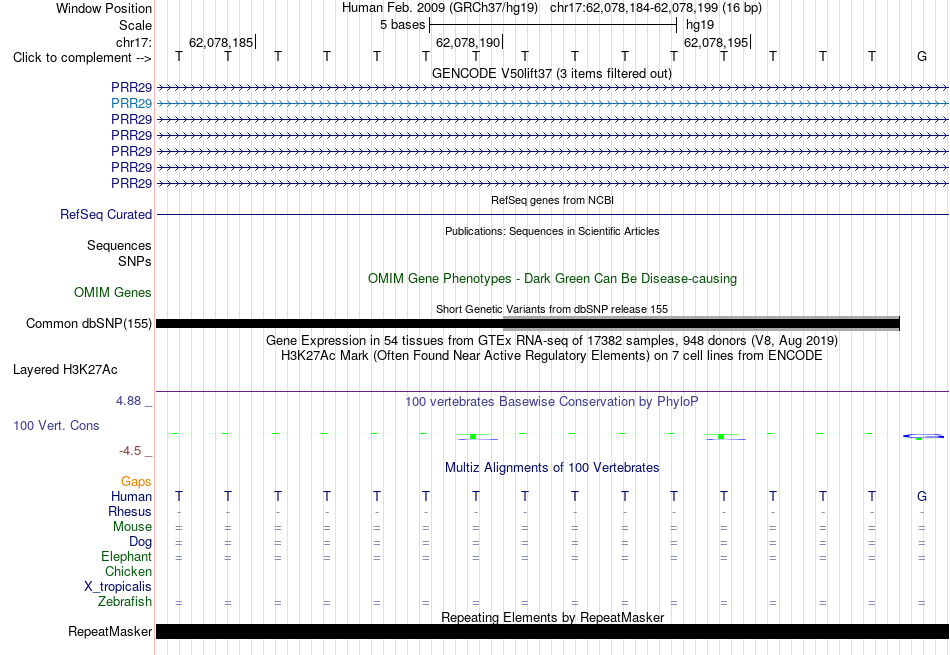Click Repeating Elements by RepeatMasker title
This screenshot has height=655, width=950.
point(553,617)
